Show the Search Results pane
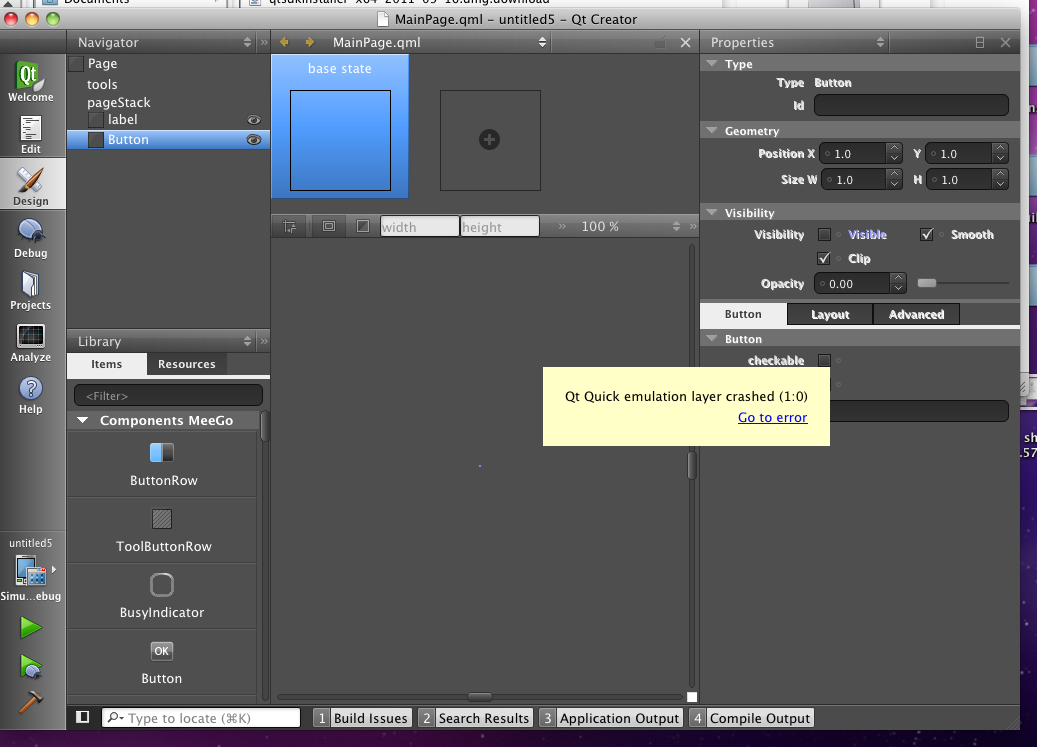1037x747 pixels. 476,718
